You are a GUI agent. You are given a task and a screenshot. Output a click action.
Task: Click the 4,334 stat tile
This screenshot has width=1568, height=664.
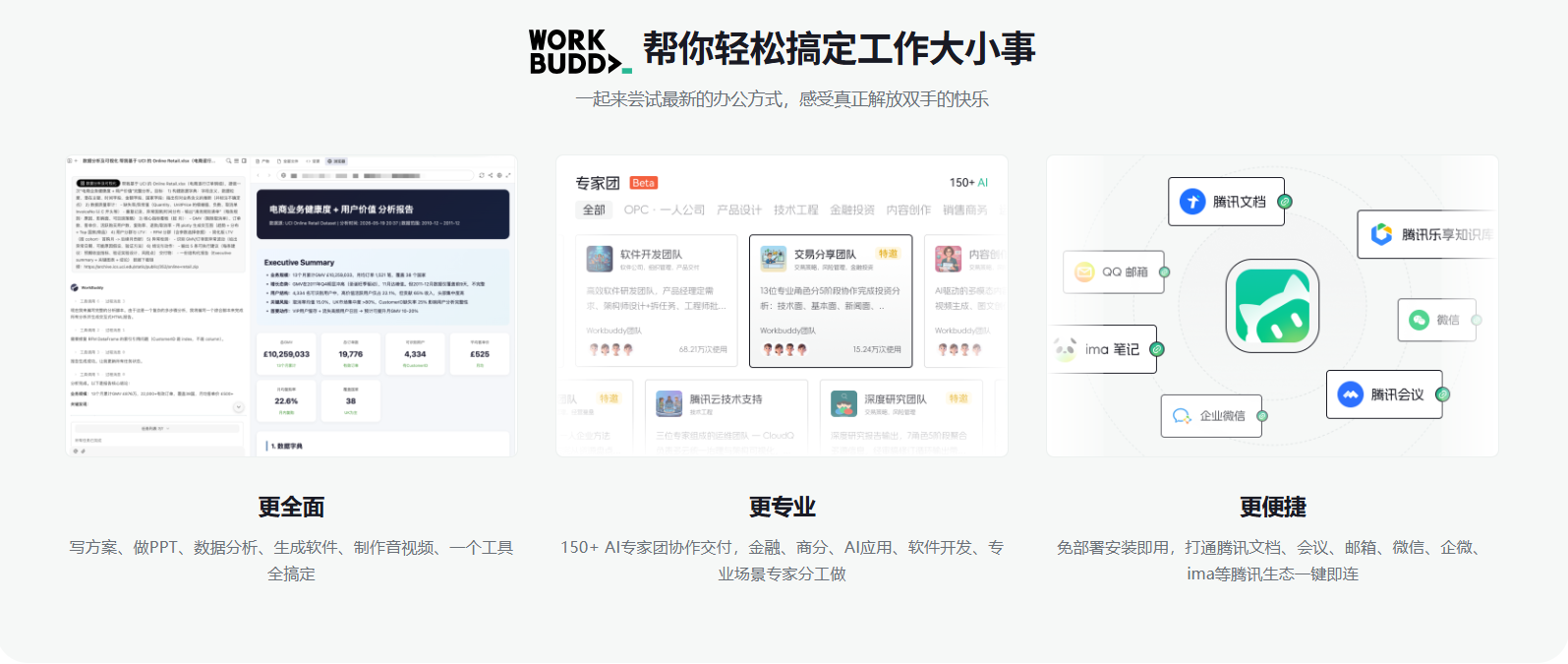pyautogui.click(x=415, y=354)
